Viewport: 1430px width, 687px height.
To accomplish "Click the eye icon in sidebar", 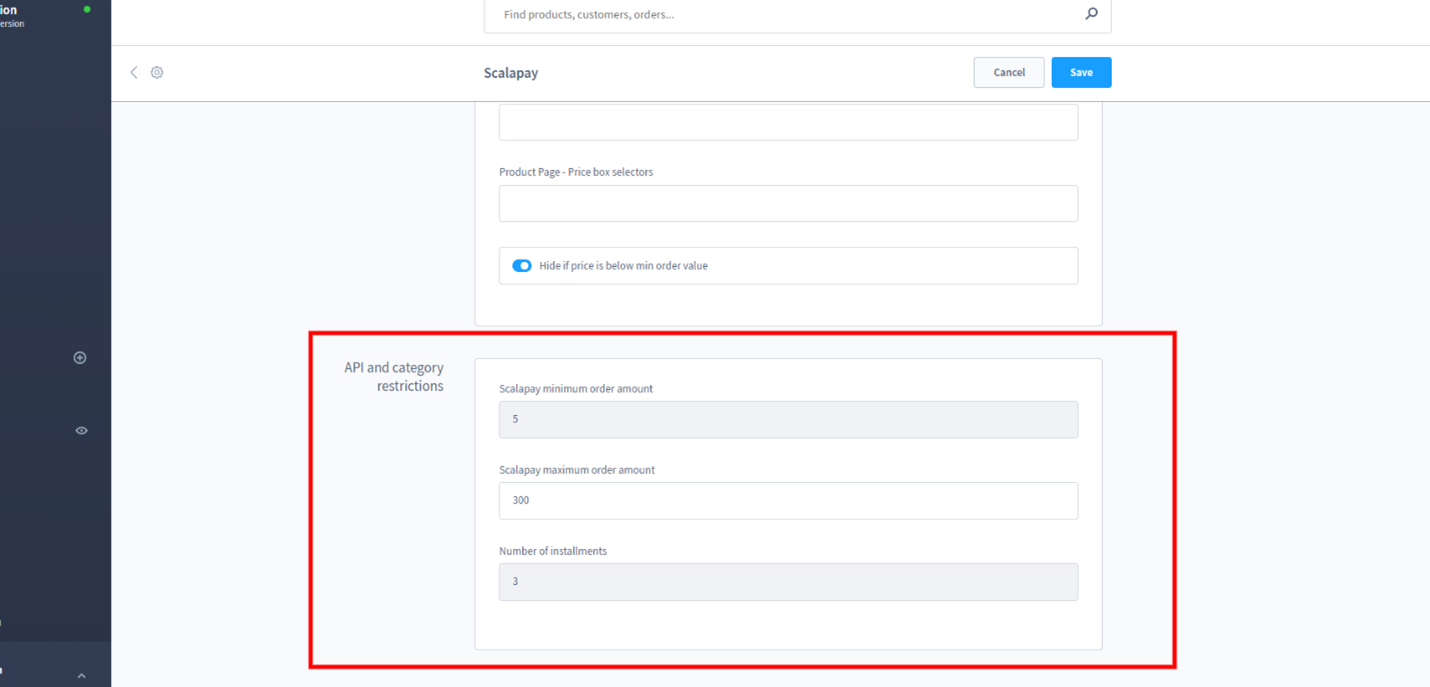I will [x=81, y=431].
